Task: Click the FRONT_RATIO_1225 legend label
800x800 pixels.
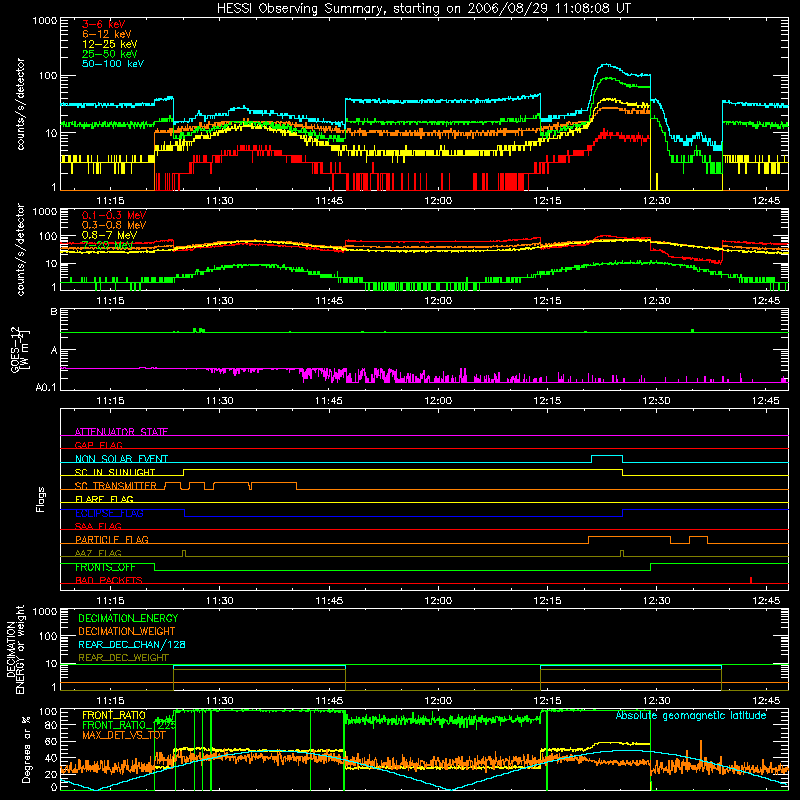Action: click(x=129, y=725)
